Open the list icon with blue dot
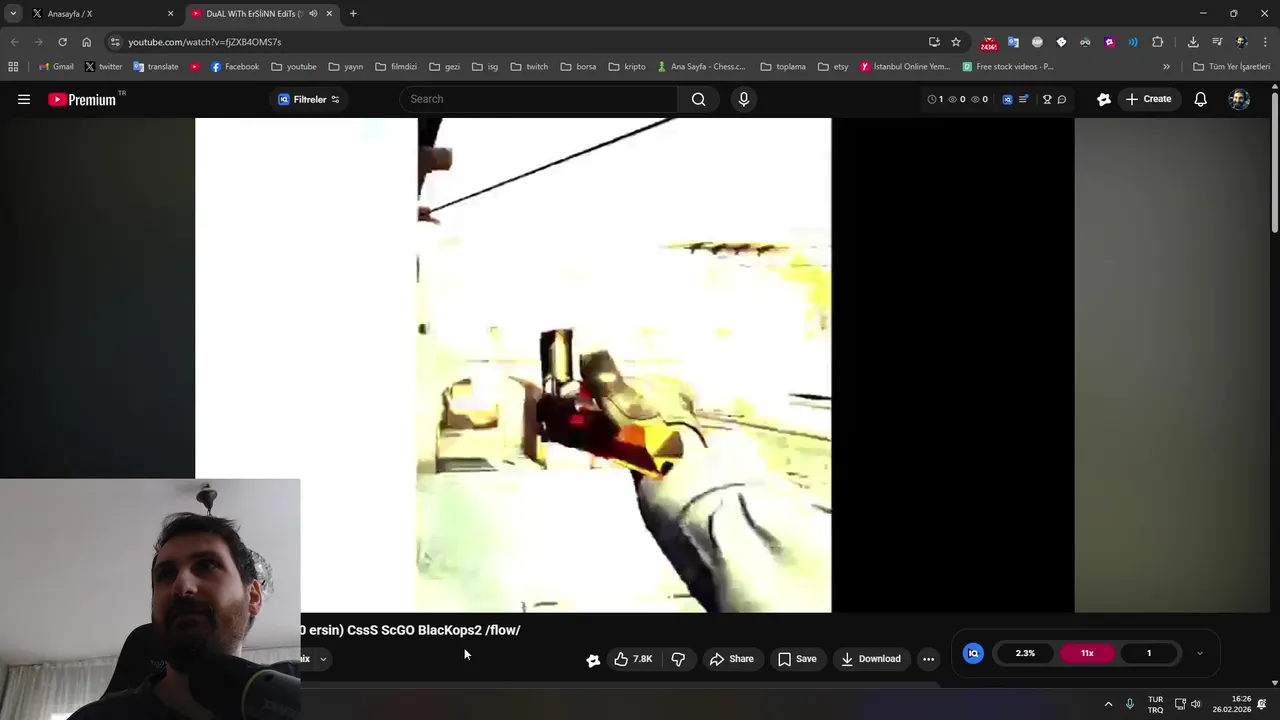The height and width of the screenshot is (720, 1280). (x=1024, y=99)
